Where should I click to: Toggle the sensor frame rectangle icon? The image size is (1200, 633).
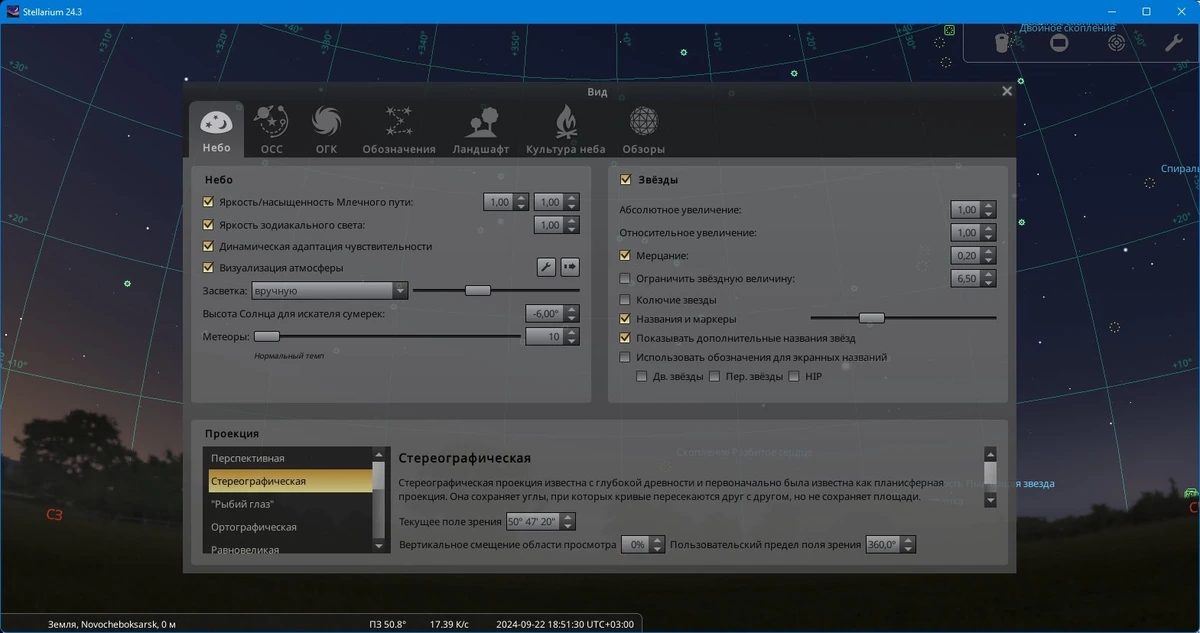[x=1060, y=43]
